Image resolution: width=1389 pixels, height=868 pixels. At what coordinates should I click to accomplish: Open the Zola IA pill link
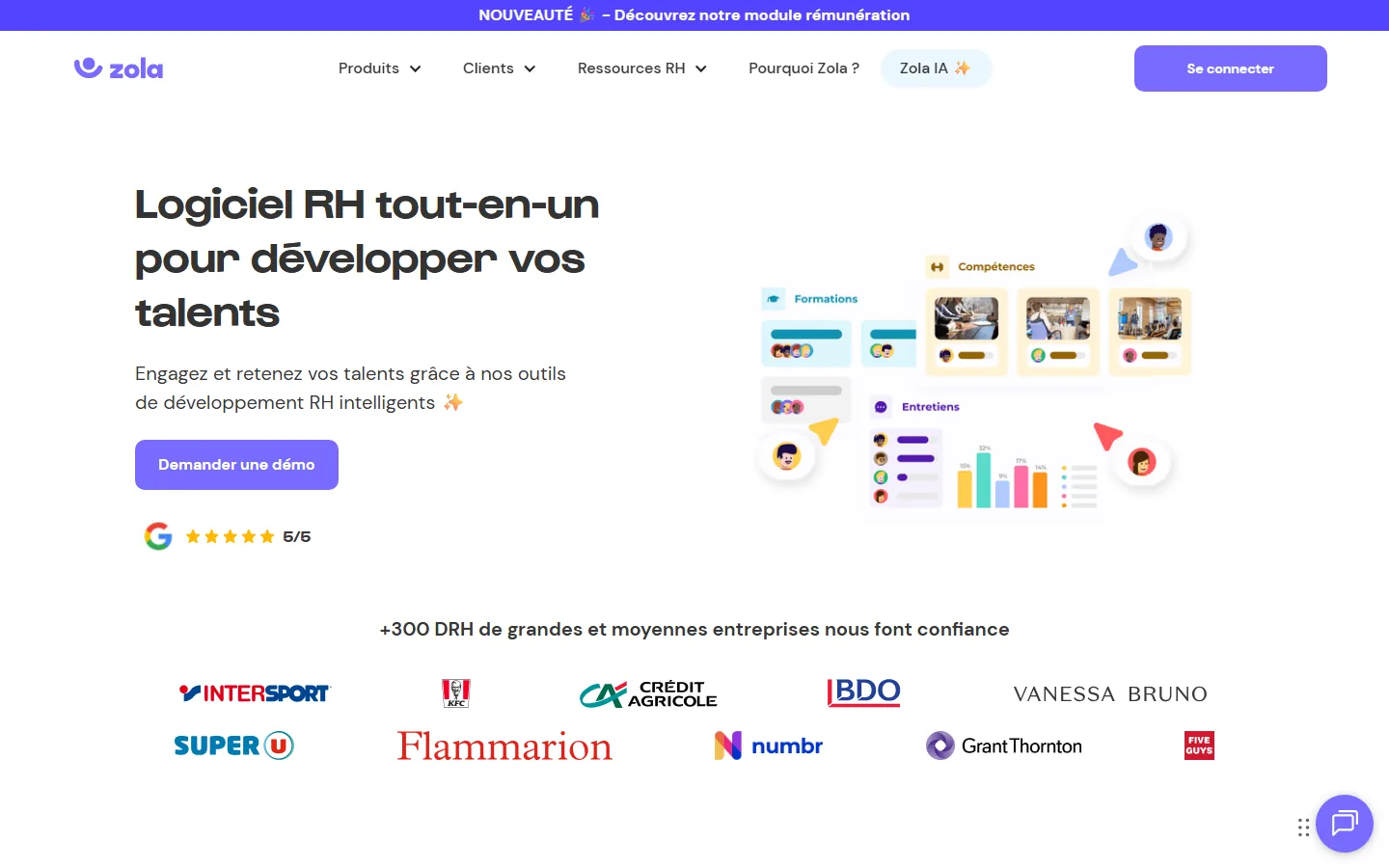tap(936, 68)
